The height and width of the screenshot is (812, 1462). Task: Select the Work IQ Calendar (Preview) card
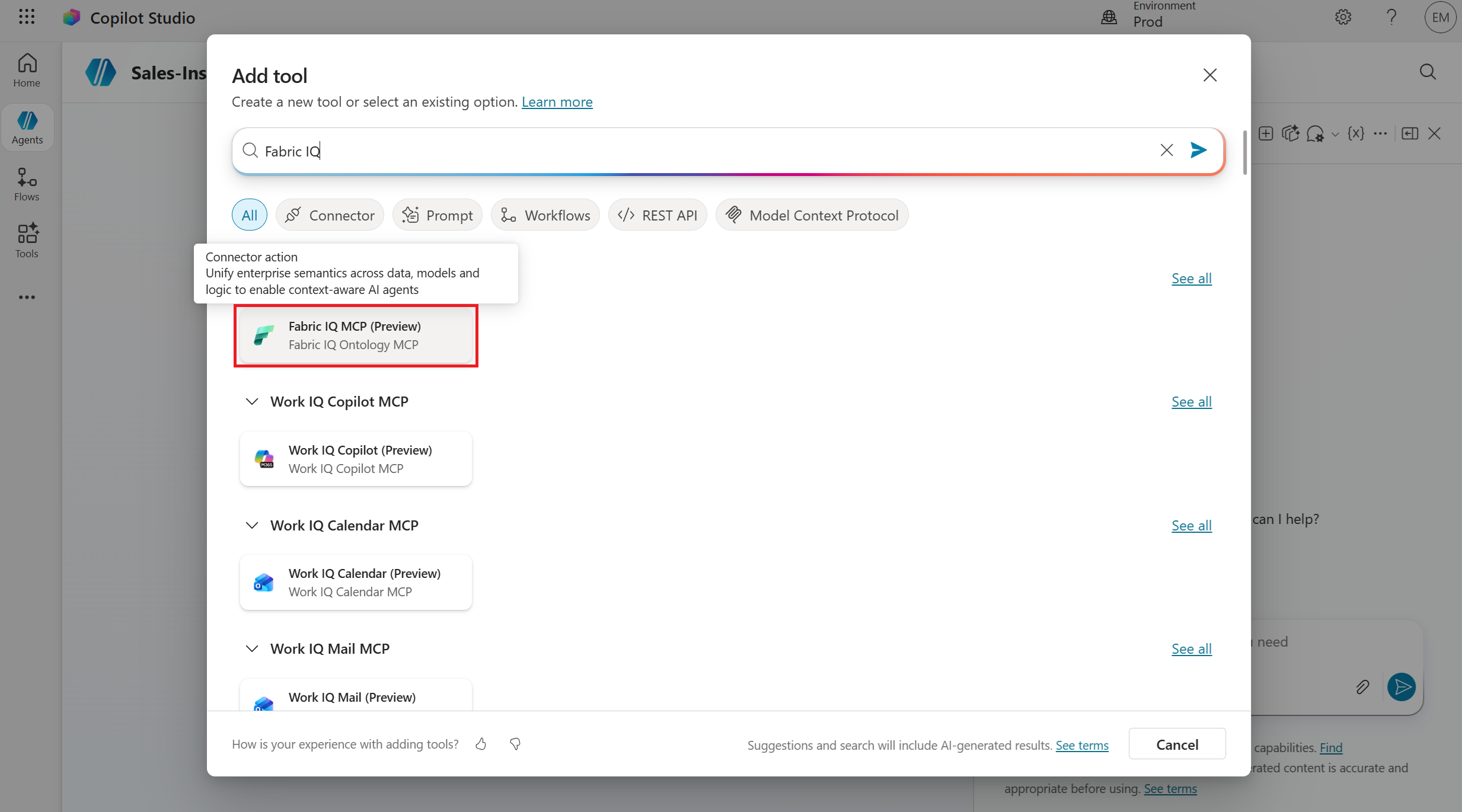[x=356, y=583]
